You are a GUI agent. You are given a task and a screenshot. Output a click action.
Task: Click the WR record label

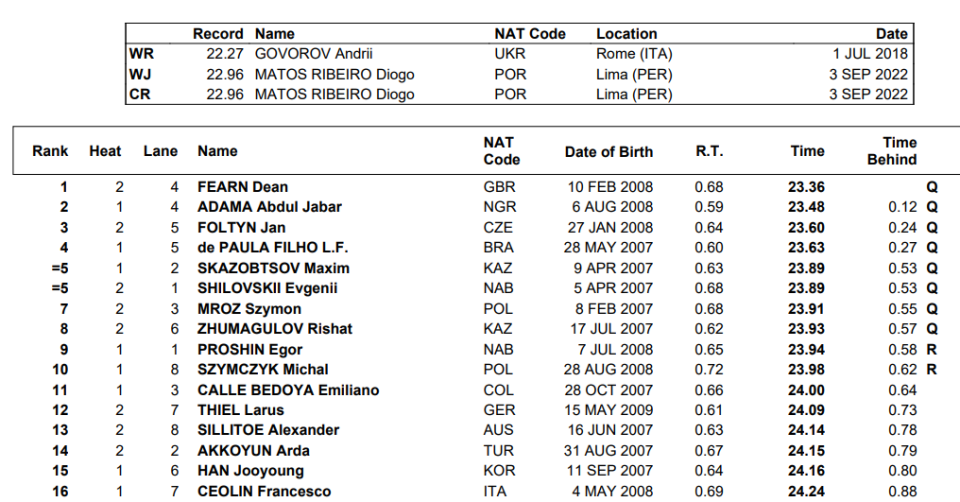pyautogui.click(x=141, y=54)
